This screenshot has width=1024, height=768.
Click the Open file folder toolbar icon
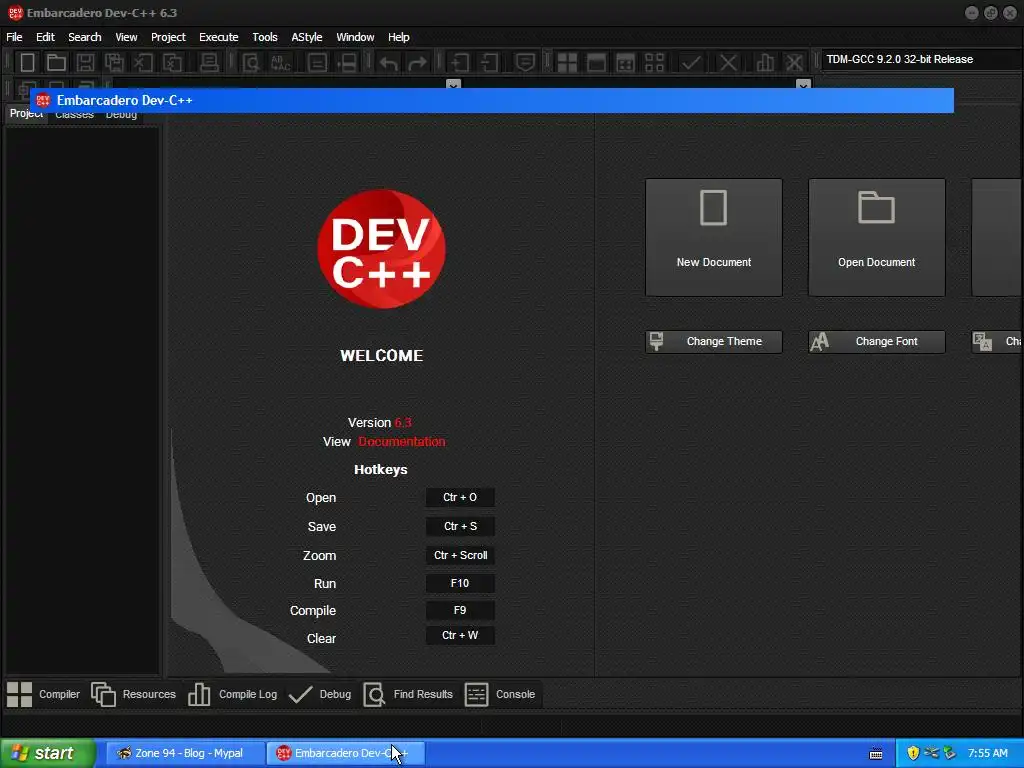click(x=56, y=63)
